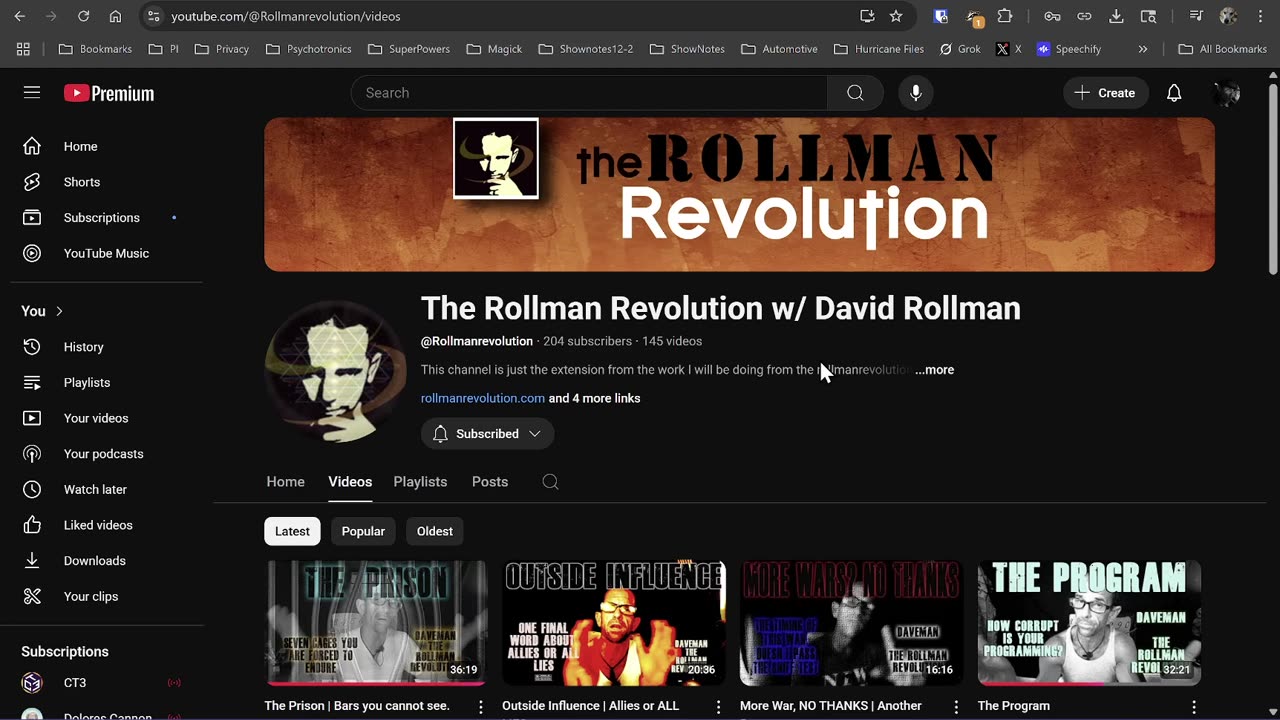Filter videos by Latest
Image resolution: width=1280 pixels, height=720 pixels.
(x=292, y=531)
